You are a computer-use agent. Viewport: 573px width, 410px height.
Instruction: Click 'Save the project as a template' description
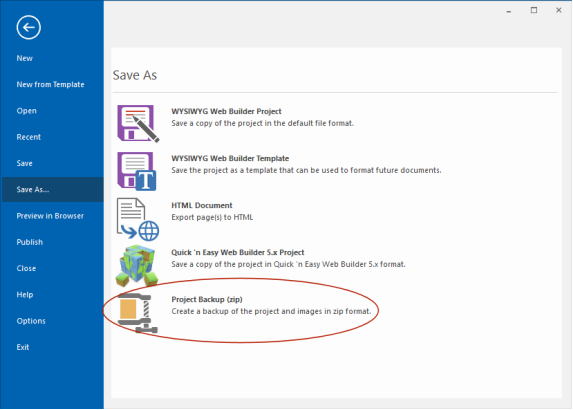point(306,171)
